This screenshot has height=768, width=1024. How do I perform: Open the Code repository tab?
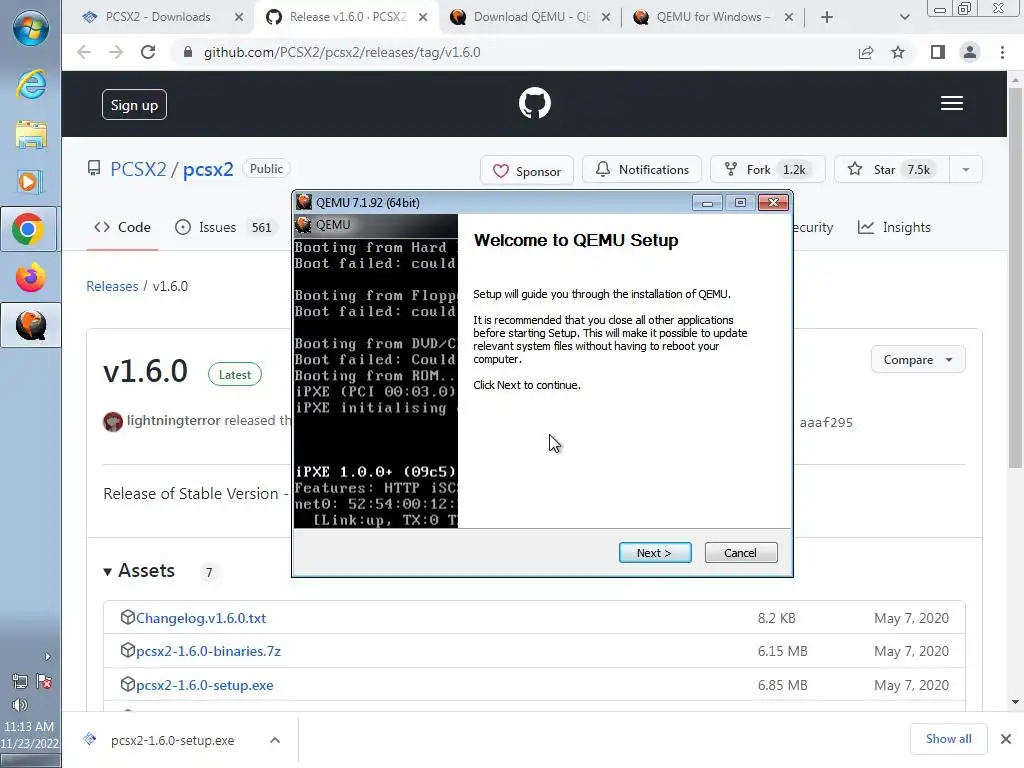[x=122, y=227]
